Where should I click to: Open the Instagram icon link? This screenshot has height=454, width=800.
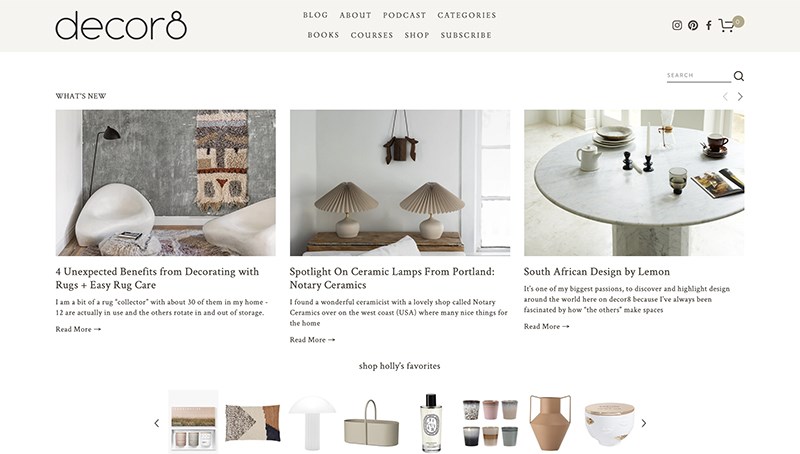tap(677, 25)
